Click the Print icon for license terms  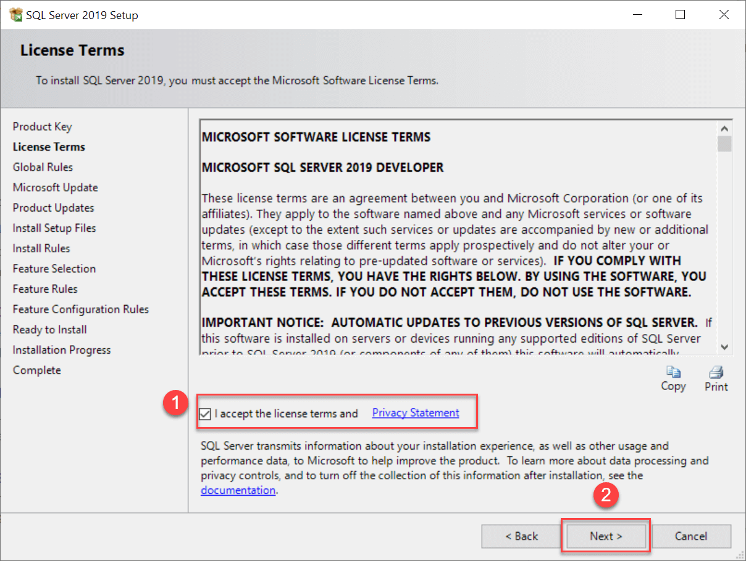pyautogui.click(x=716, y=372)
